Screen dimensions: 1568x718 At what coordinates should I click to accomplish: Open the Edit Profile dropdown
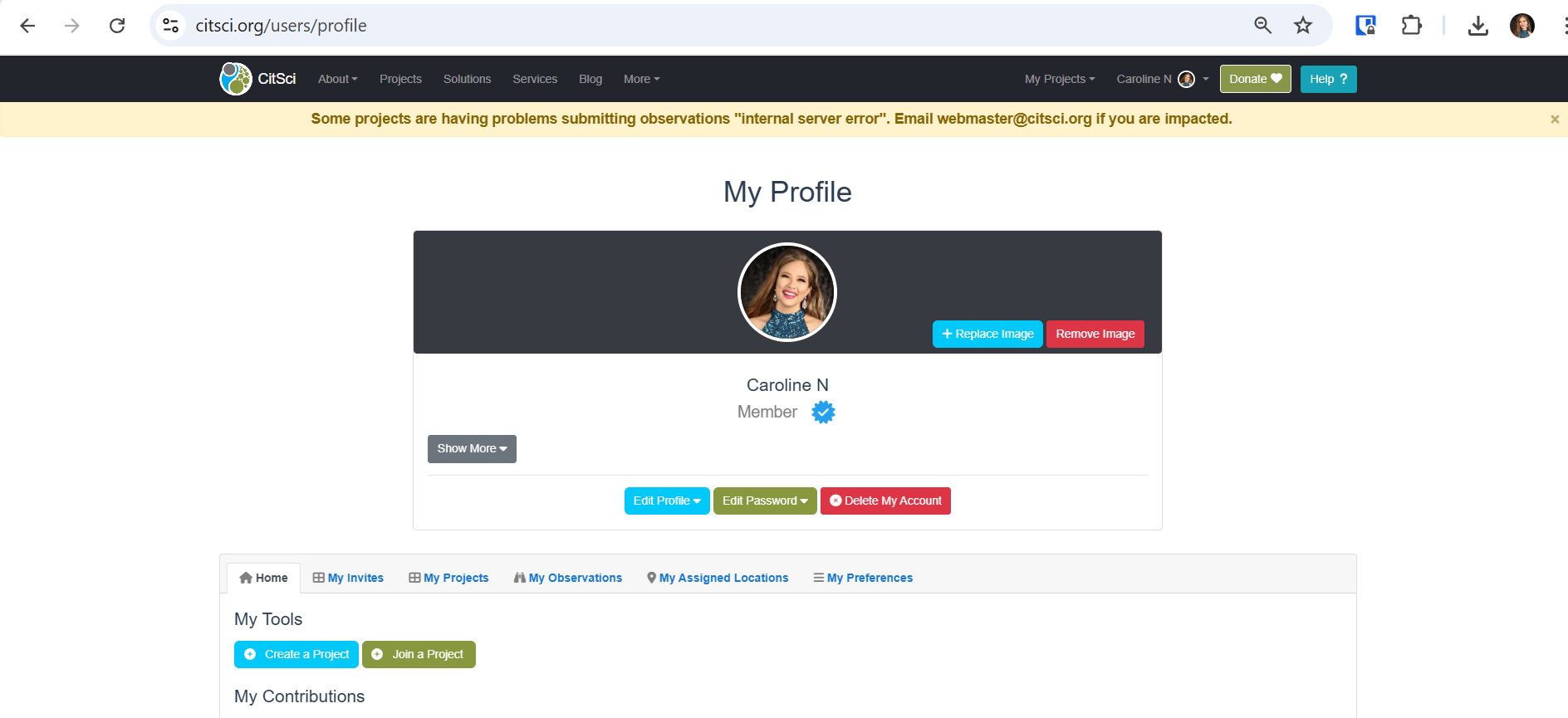(x=666, y=501)
